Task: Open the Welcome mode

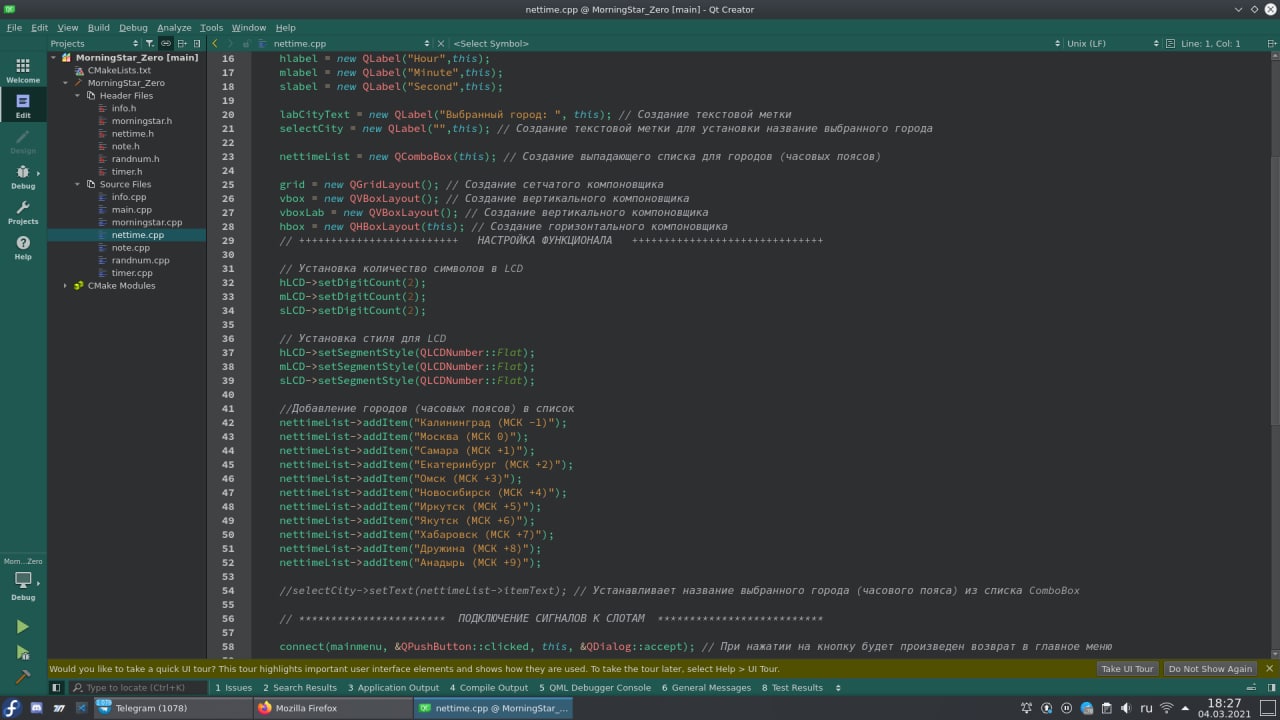Action: tap(22, 70)
